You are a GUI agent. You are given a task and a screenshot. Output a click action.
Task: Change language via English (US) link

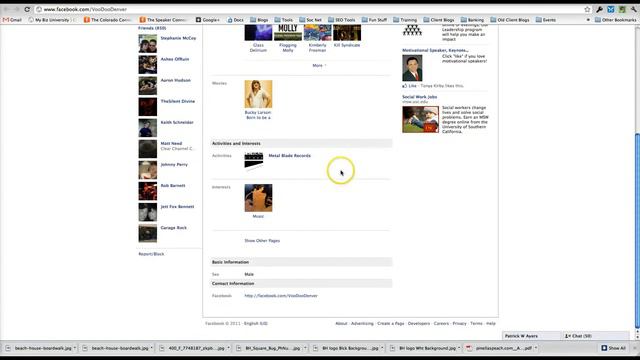click(256, 323)
